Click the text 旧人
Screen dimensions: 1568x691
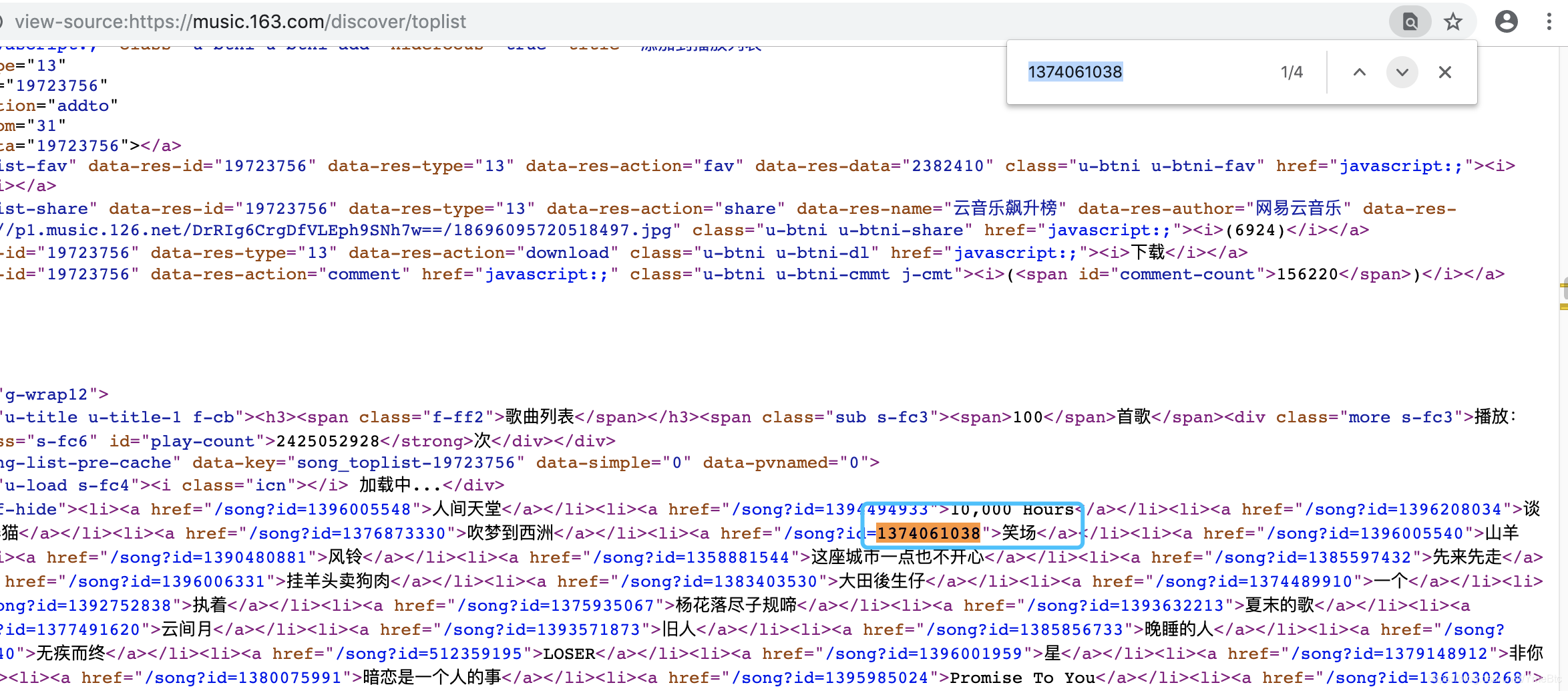point(678,630)
